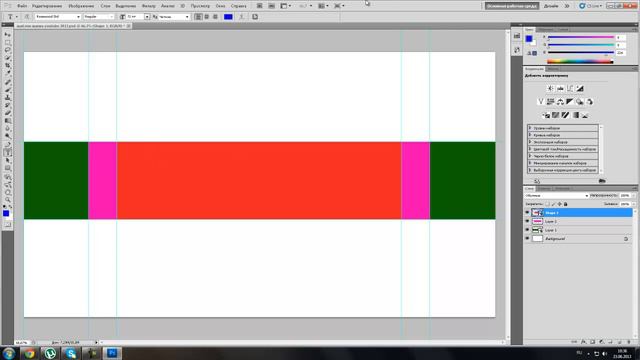Hide the white background layer
640x360 pixels.
[x=527, y=238]
